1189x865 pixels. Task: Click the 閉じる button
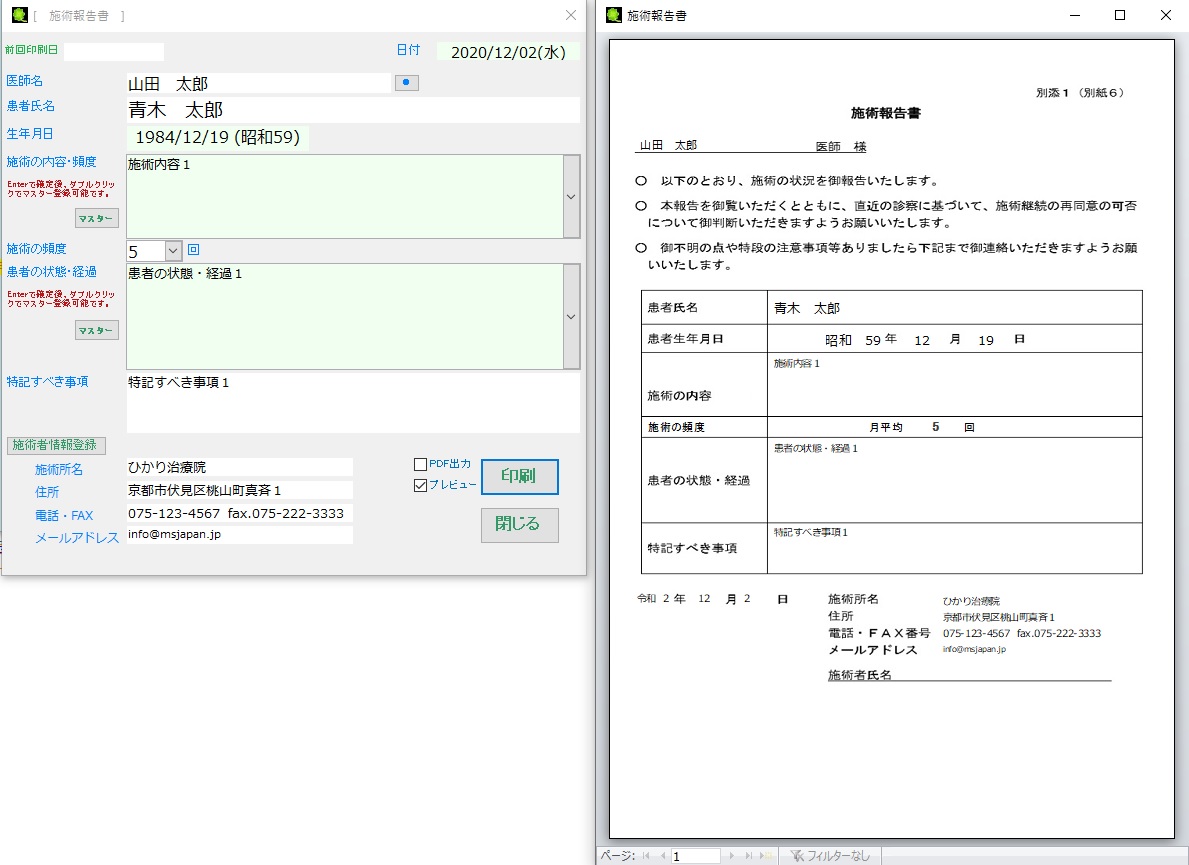(519, 525)
